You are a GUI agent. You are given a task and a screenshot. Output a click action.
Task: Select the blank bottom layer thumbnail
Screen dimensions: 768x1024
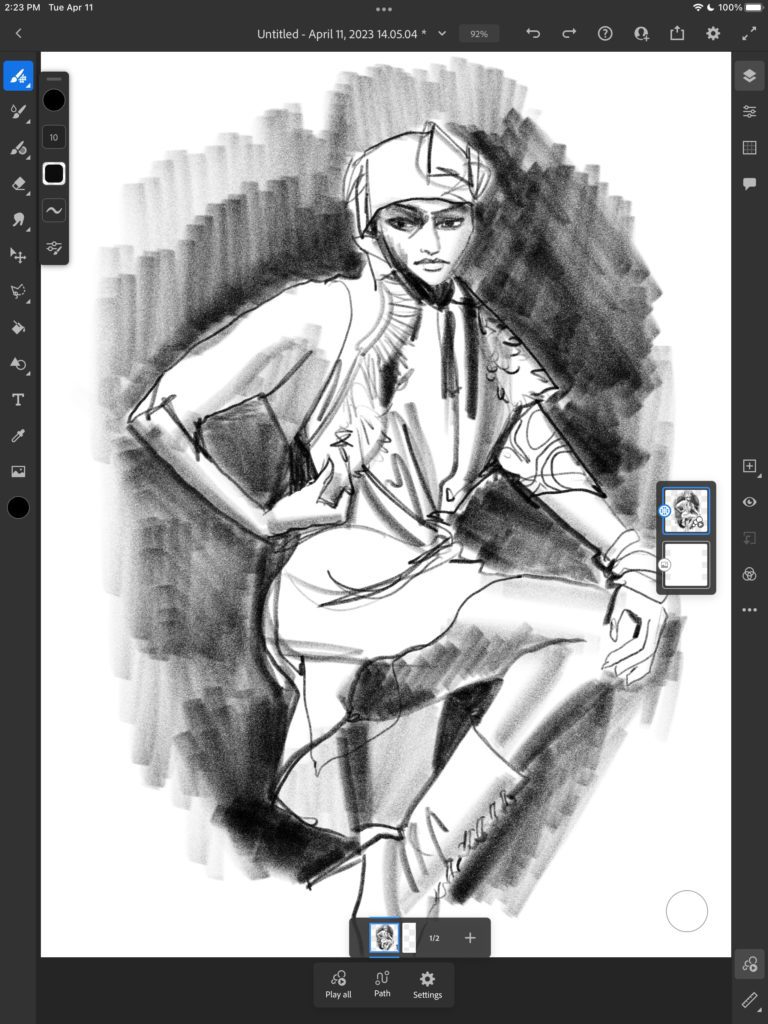point(686,564)
